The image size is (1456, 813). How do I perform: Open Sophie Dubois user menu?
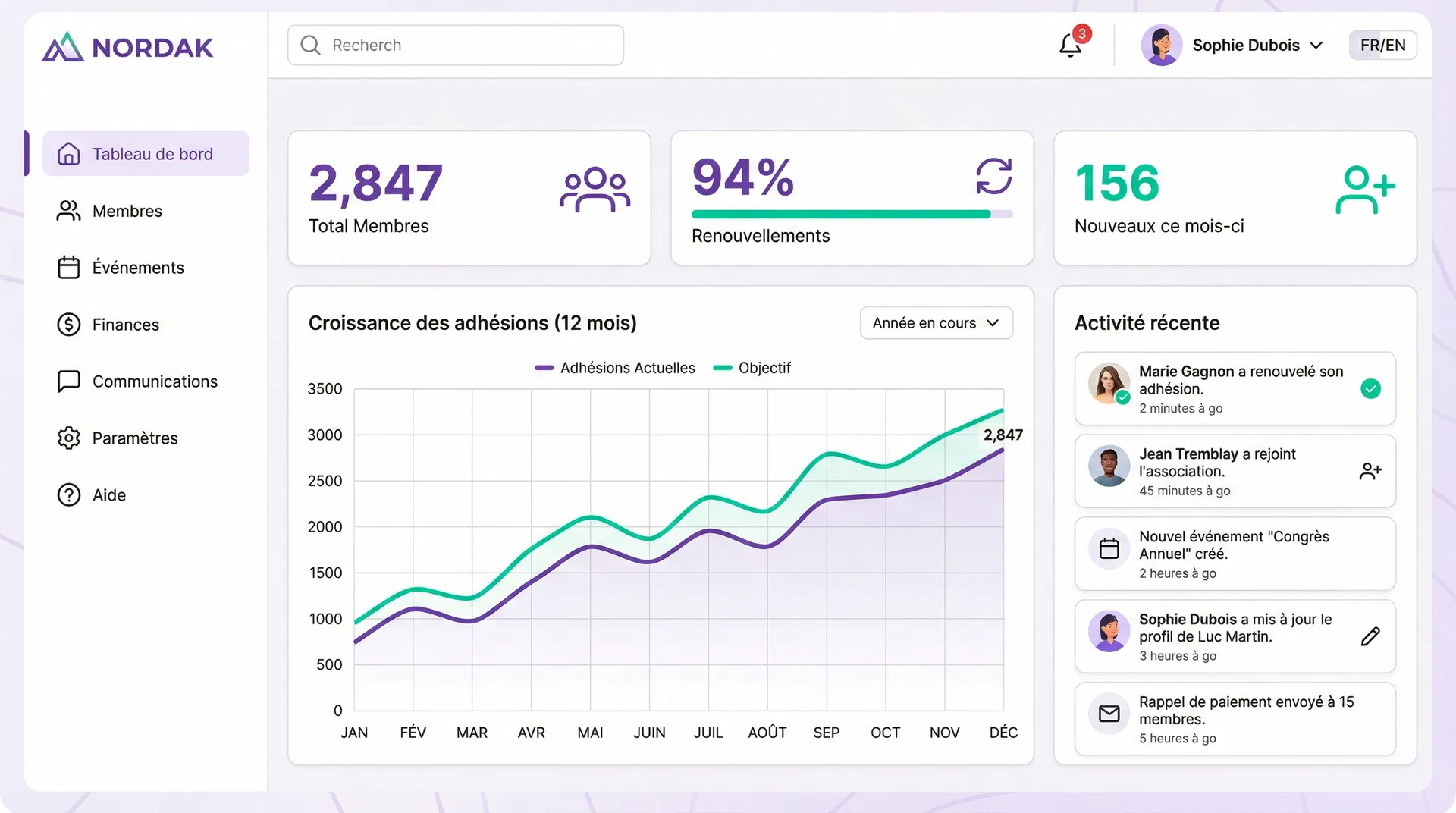pyautogui.click(x=1233, y=46)
